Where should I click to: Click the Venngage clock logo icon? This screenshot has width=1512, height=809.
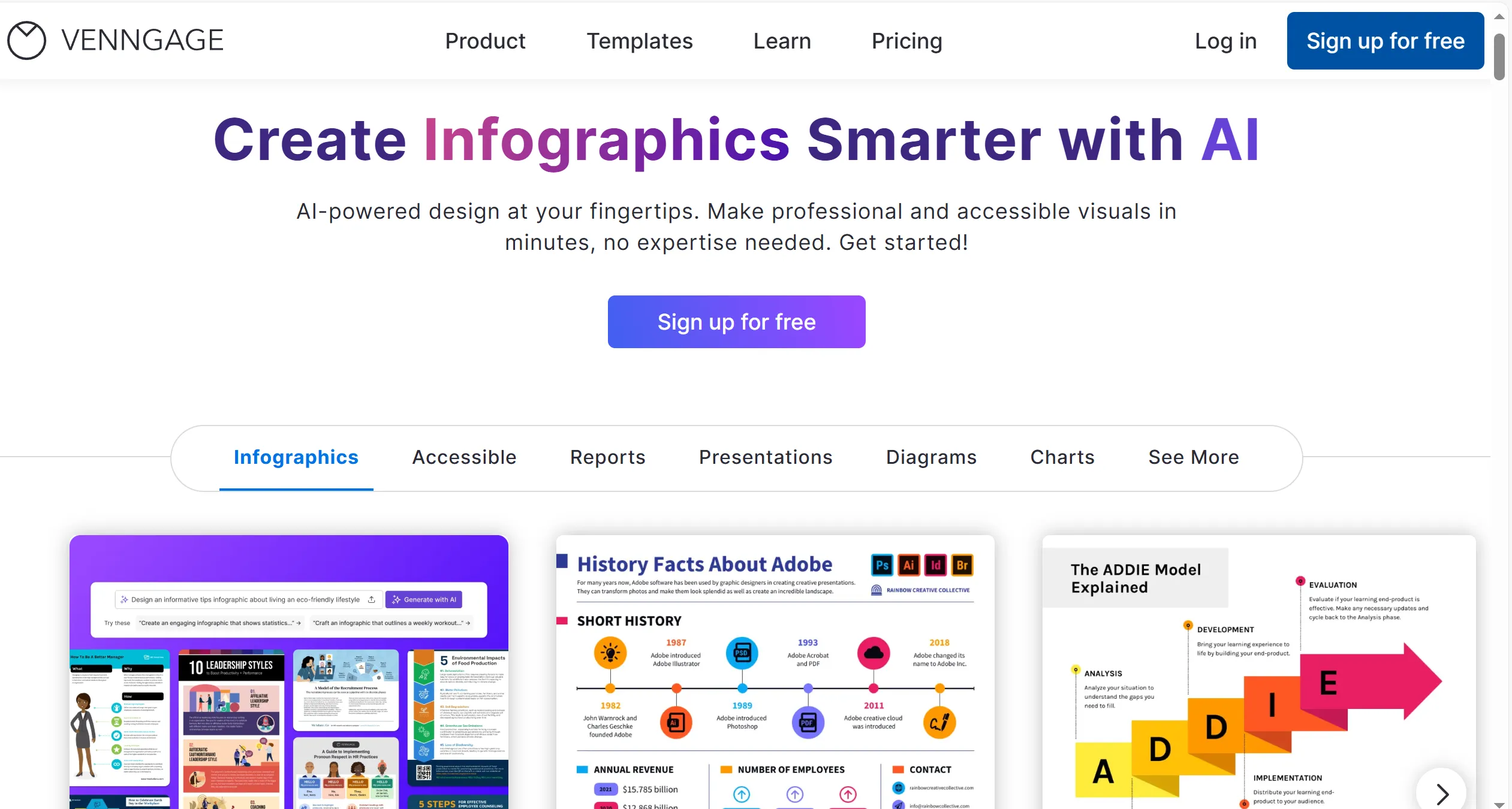click(26, 41)
